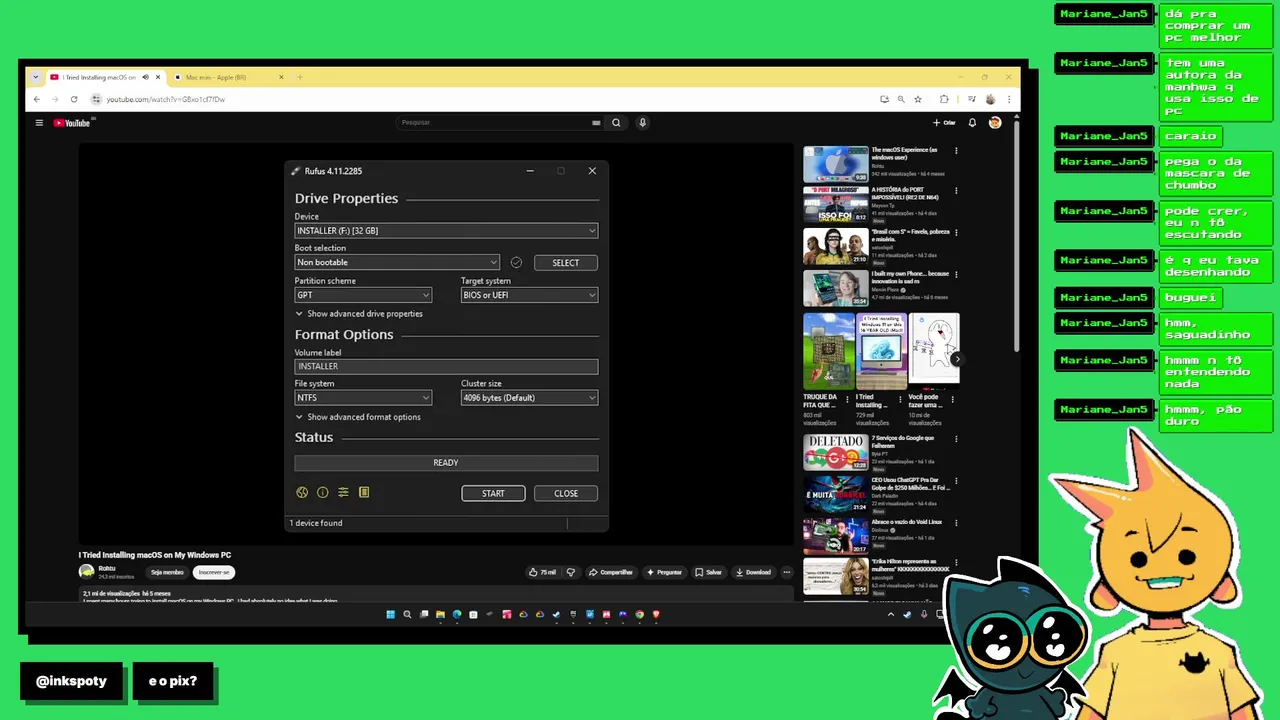1280x720 pixels.
Task: Go back in the browser
Action: point(37,99)
